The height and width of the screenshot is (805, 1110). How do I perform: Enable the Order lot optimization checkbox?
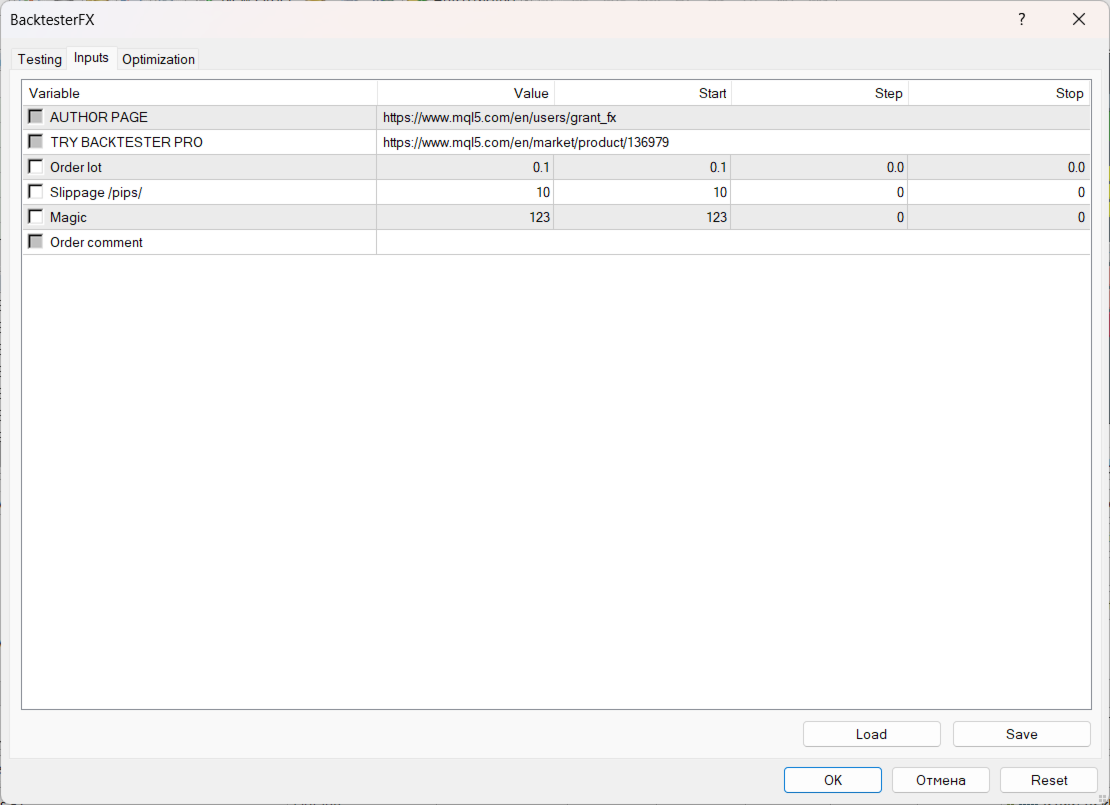[35, 166]
